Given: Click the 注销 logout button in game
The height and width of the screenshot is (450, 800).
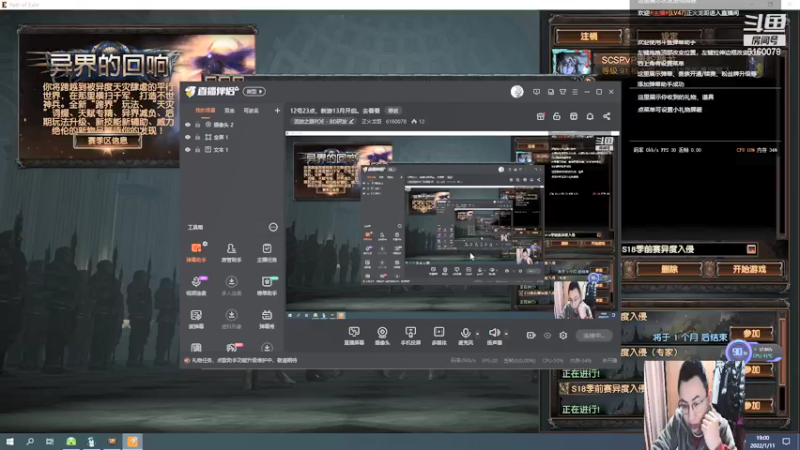Looking at the screenshot, I should [x=589, y=36].
